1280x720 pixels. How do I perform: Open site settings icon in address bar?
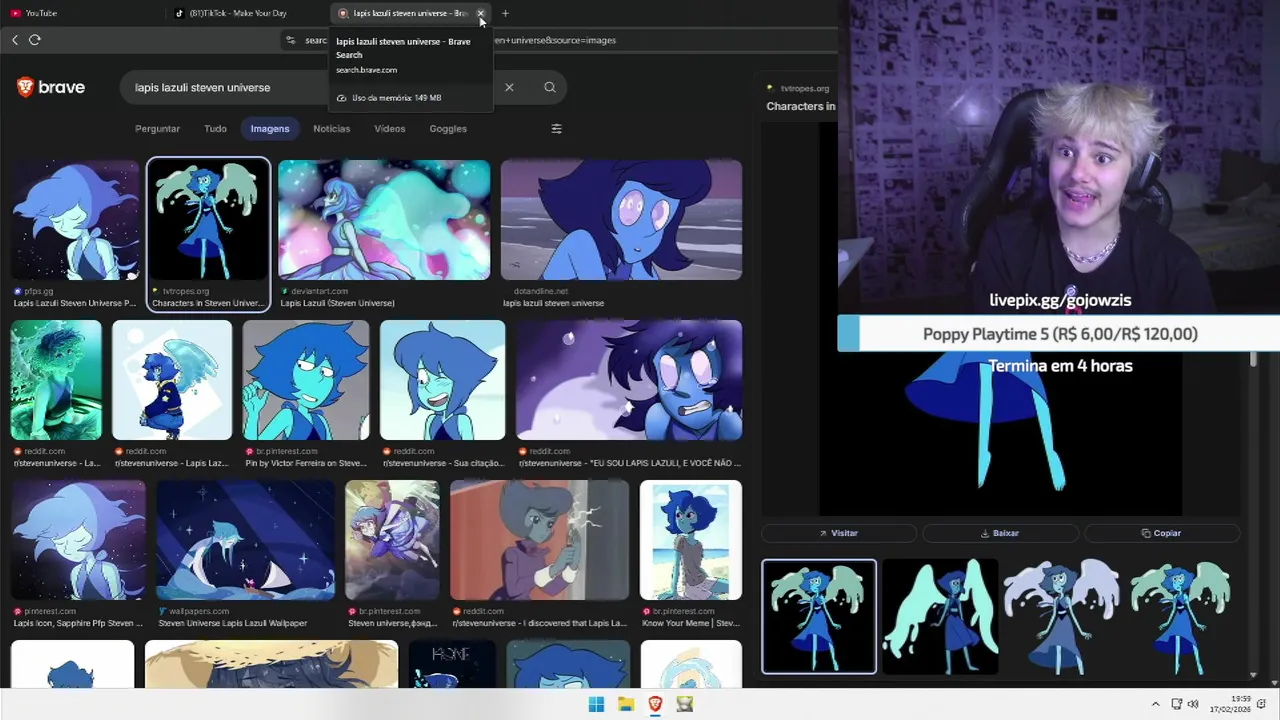coord(291,40)
